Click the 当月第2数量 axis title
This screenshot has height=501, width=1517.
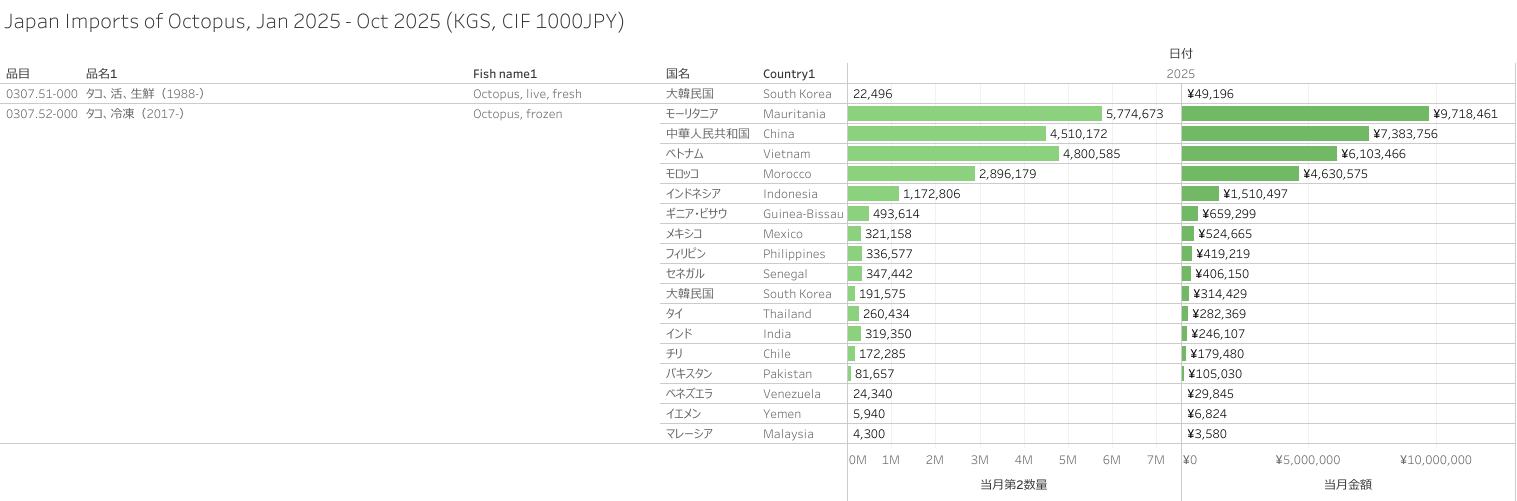pos(1014,484)
